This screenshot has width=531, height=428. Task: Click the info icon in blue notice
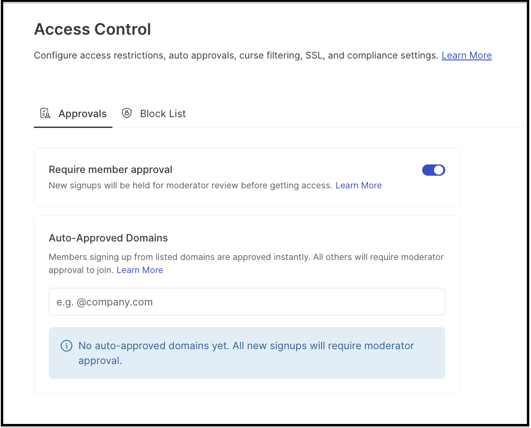66,346
